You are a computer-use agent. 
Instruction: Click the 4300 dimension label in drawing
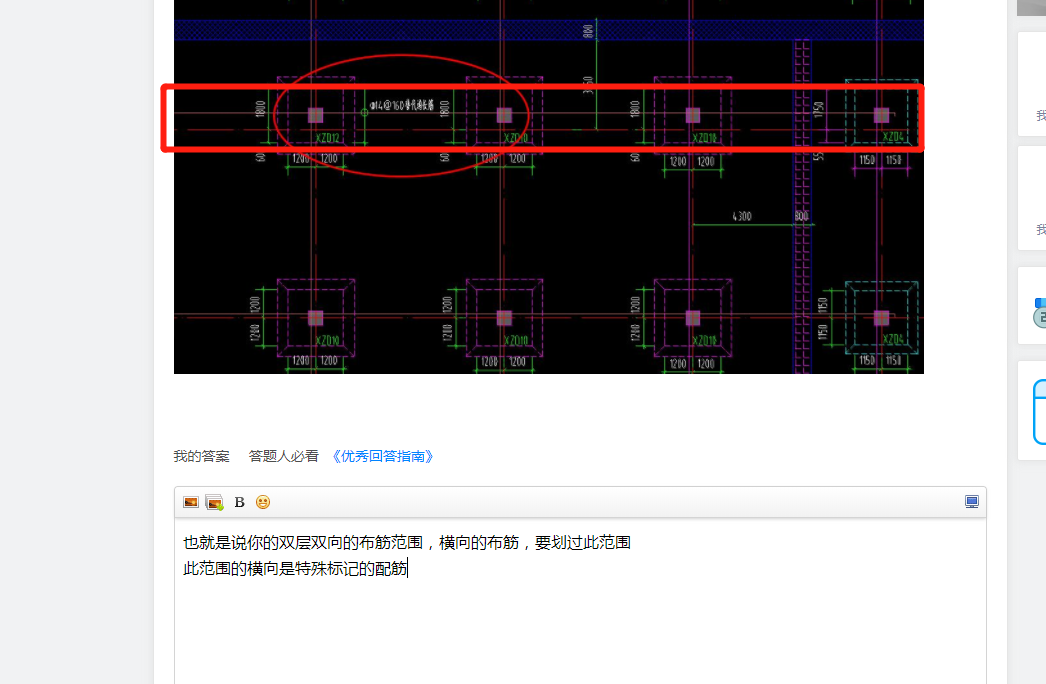pyautogui.click(x=742, y=216)
